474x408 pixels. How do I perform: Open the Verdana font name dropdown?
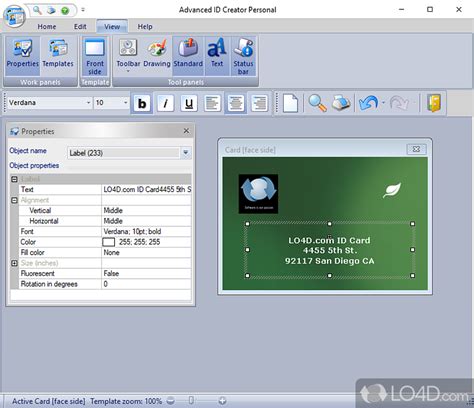coord(88,103)
